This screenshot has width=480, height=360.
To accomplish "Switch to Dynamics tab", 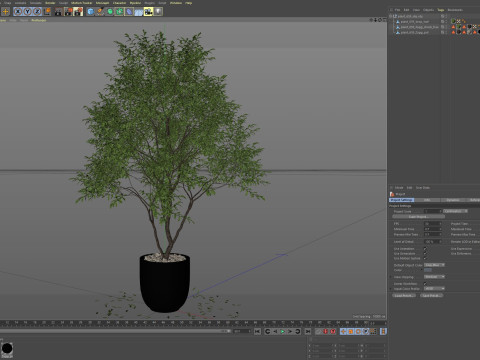I will click(453, 200).
